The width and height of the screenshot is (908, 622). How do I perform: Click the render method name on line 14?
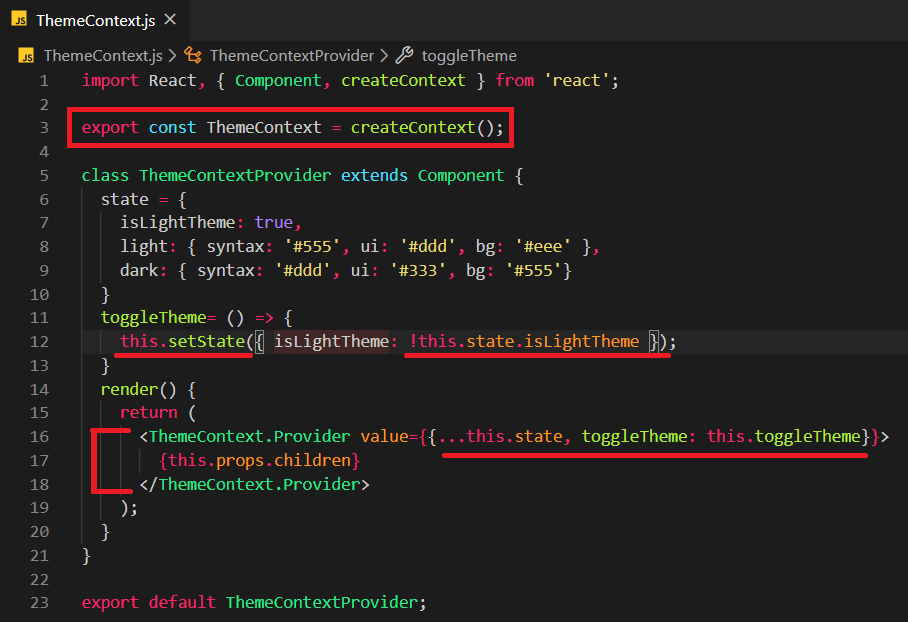point(130,389)
